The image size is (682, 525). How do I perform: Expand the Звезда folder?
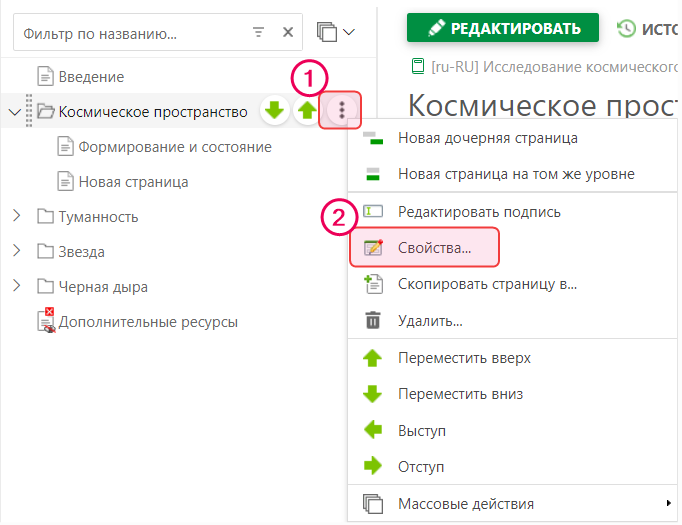(17, 251)
